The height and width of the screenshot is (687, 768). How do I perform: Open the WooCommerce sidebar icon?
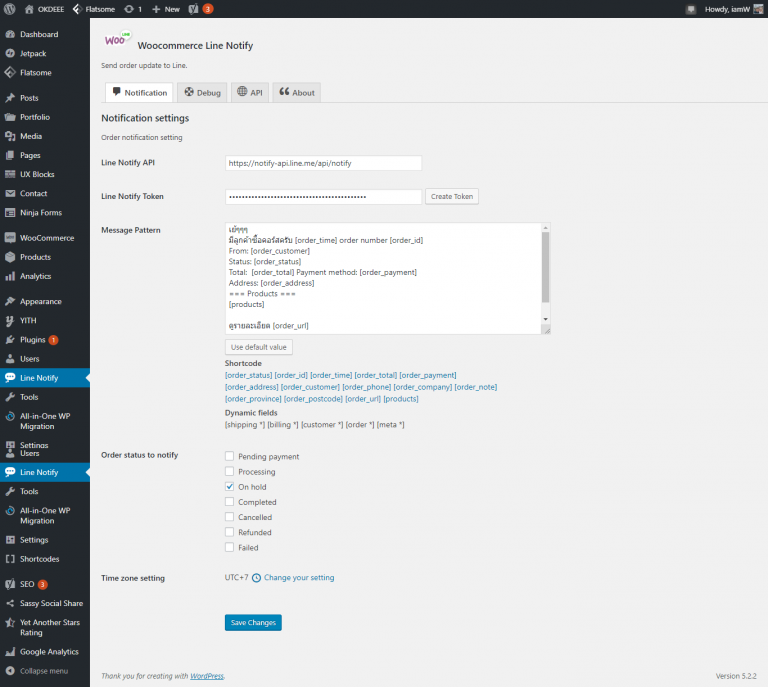click(10, 238)
